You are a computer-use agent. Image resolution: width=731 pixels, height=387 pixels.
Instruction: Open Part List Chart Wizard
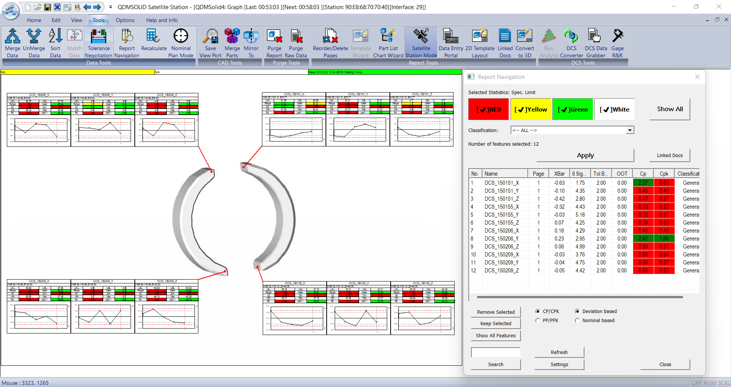(x=388, y=43)
